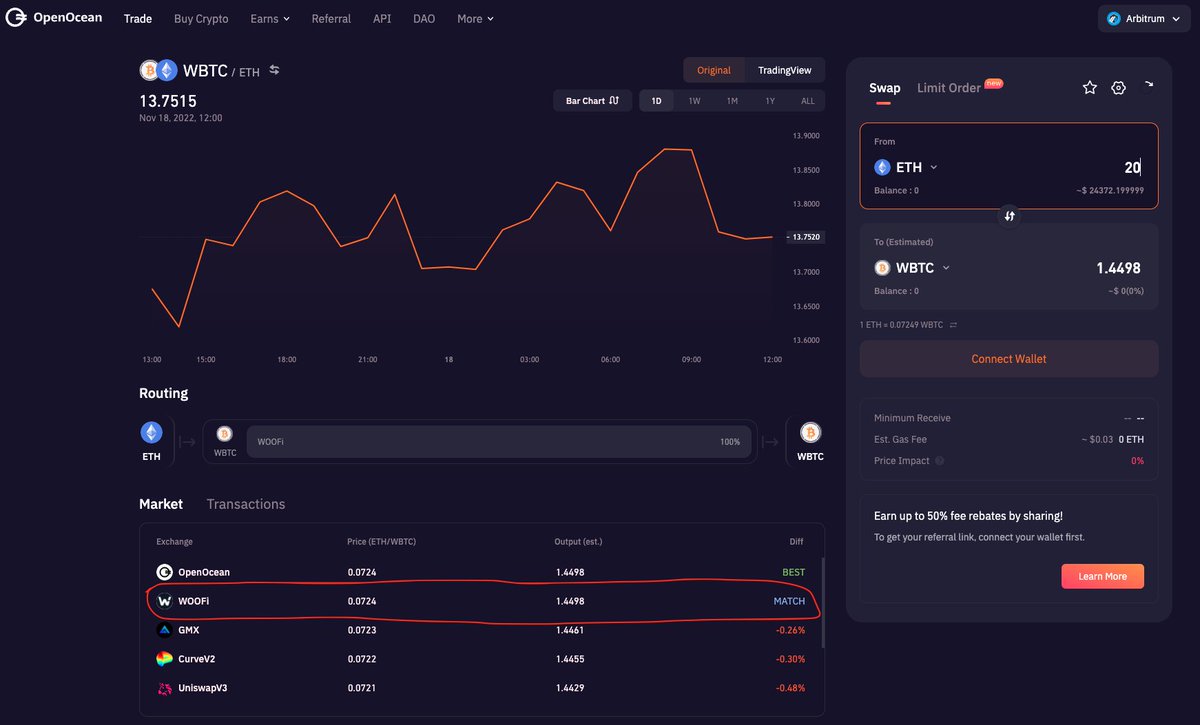
Task: Click the intermediate WBTC icon in routing path
Action: 224,433
